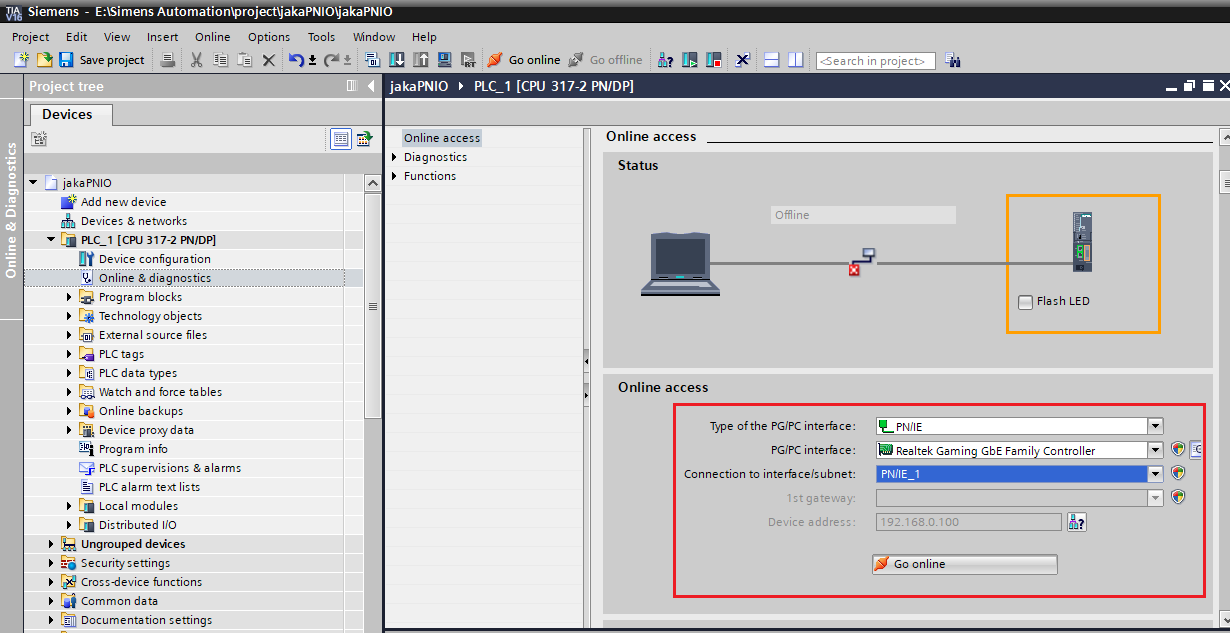
Task: Toggle the details view icon in Project tree
Action: coord(341,139)
